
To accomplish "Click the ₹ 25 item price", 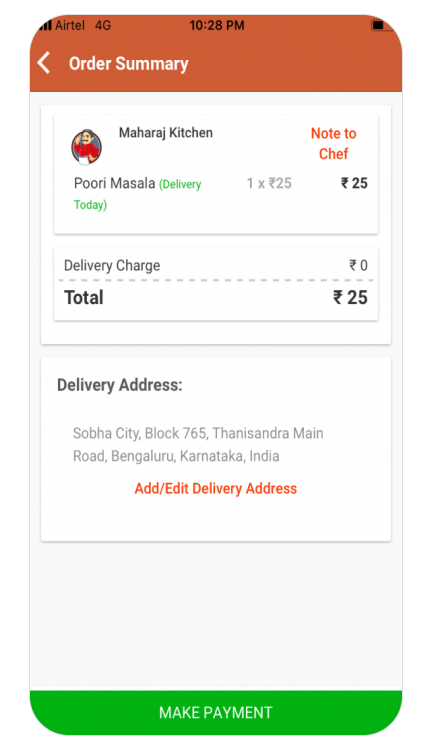I will 354,183.
